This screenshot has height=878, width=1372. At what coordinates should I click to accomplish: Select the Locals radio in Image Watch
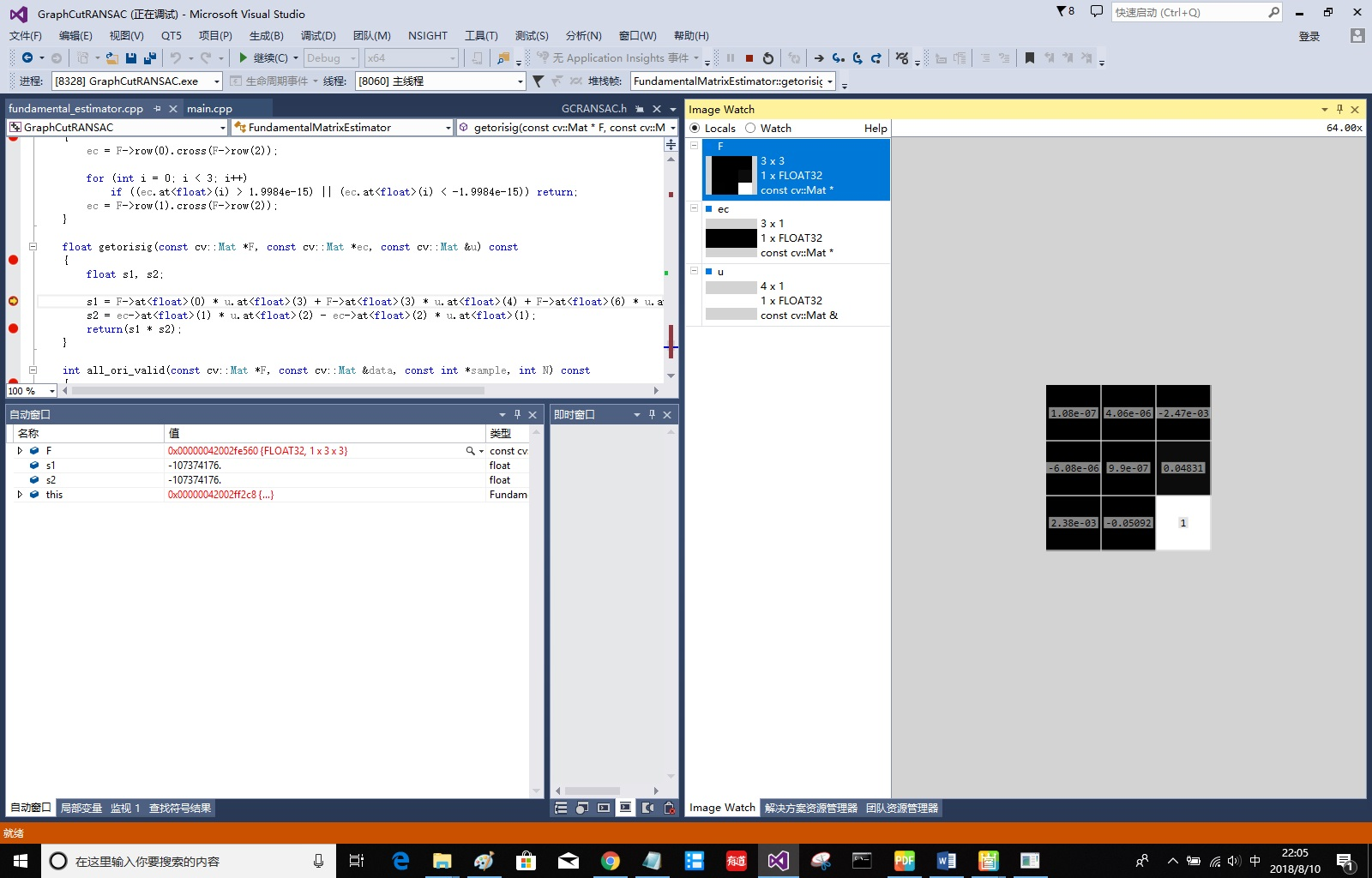[695, 128]
